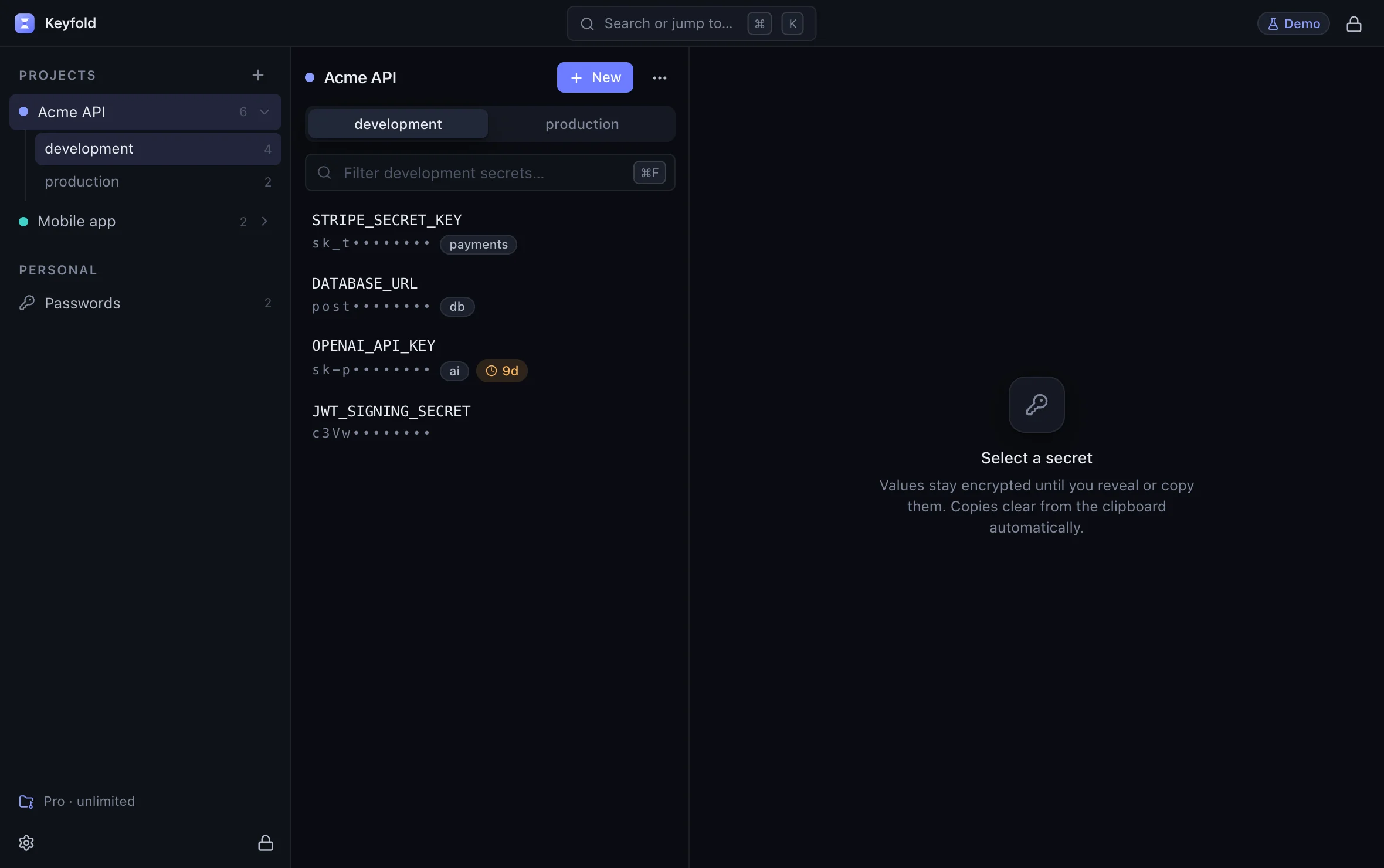
Task: Click the masked sk_t value
Action: click(x=371, y=243)
